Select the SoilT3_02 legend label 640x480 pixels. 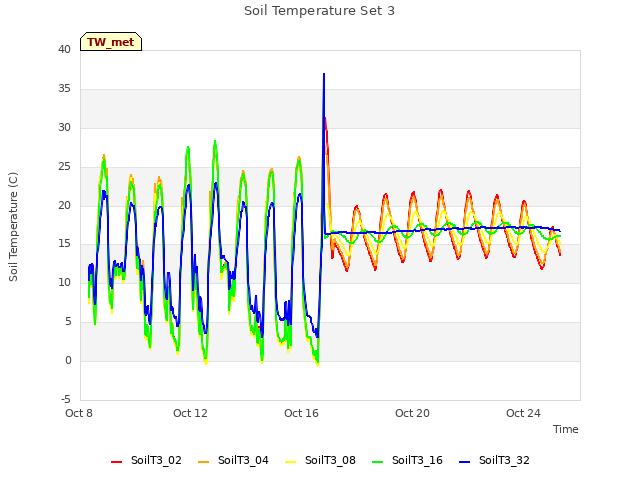[156, 460]
